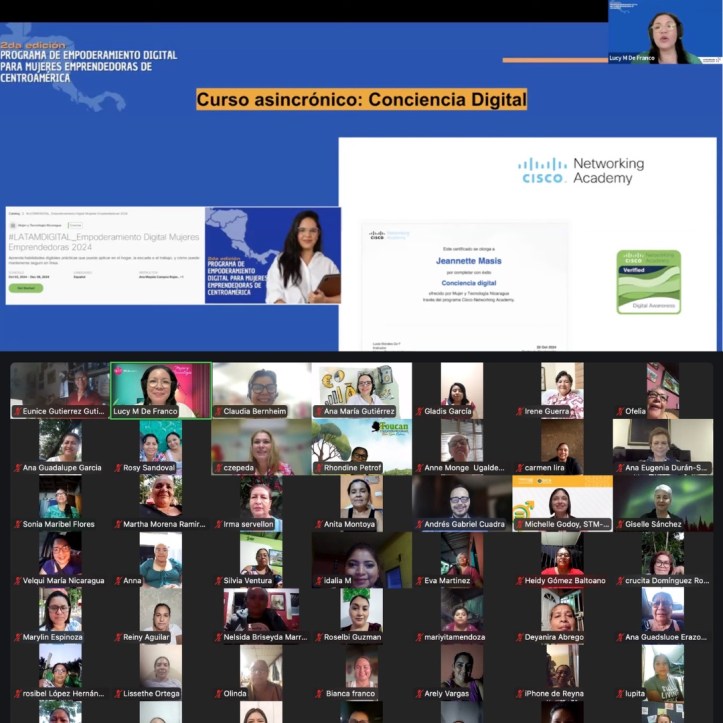Screen dimensions: 723x723
Task: Click the muted mic icon beside Silvia Ventura
Action: (219, 581)
